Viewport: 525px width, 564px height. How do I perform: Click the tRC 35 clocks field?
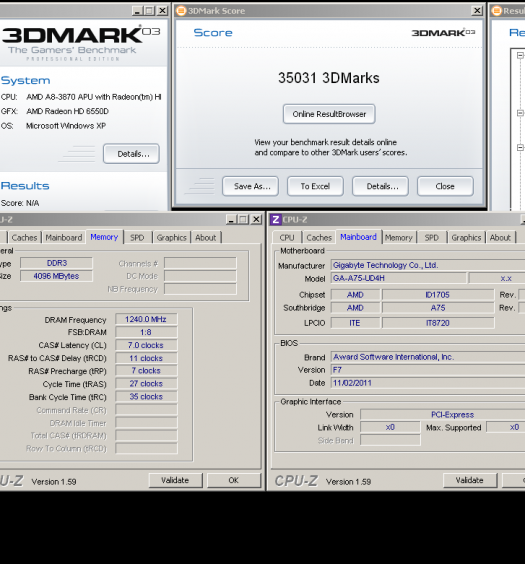tap(146, 397)
